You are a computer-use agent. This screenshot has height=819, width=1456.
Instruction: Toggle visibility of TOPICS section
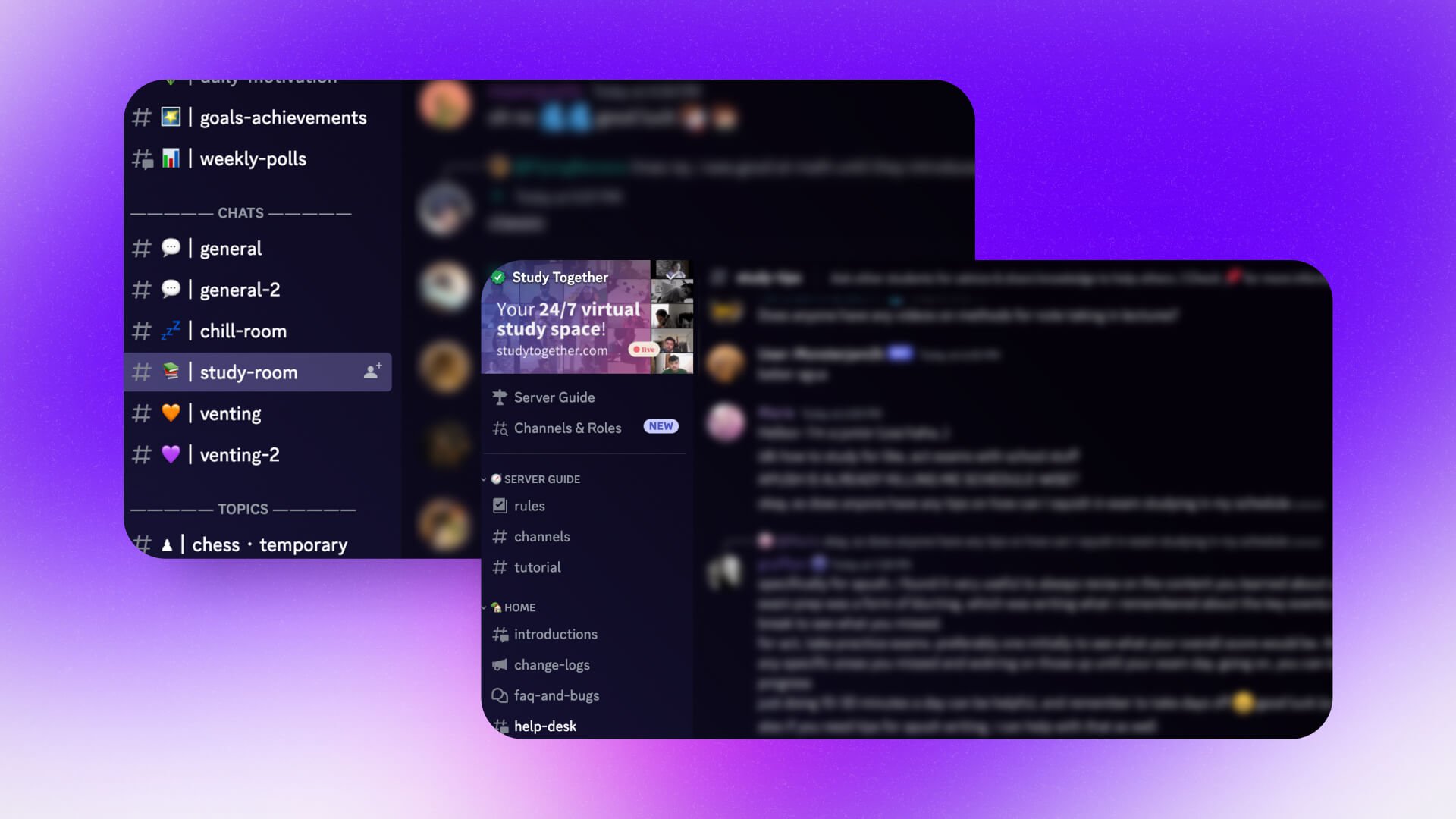tap(243, 509)
